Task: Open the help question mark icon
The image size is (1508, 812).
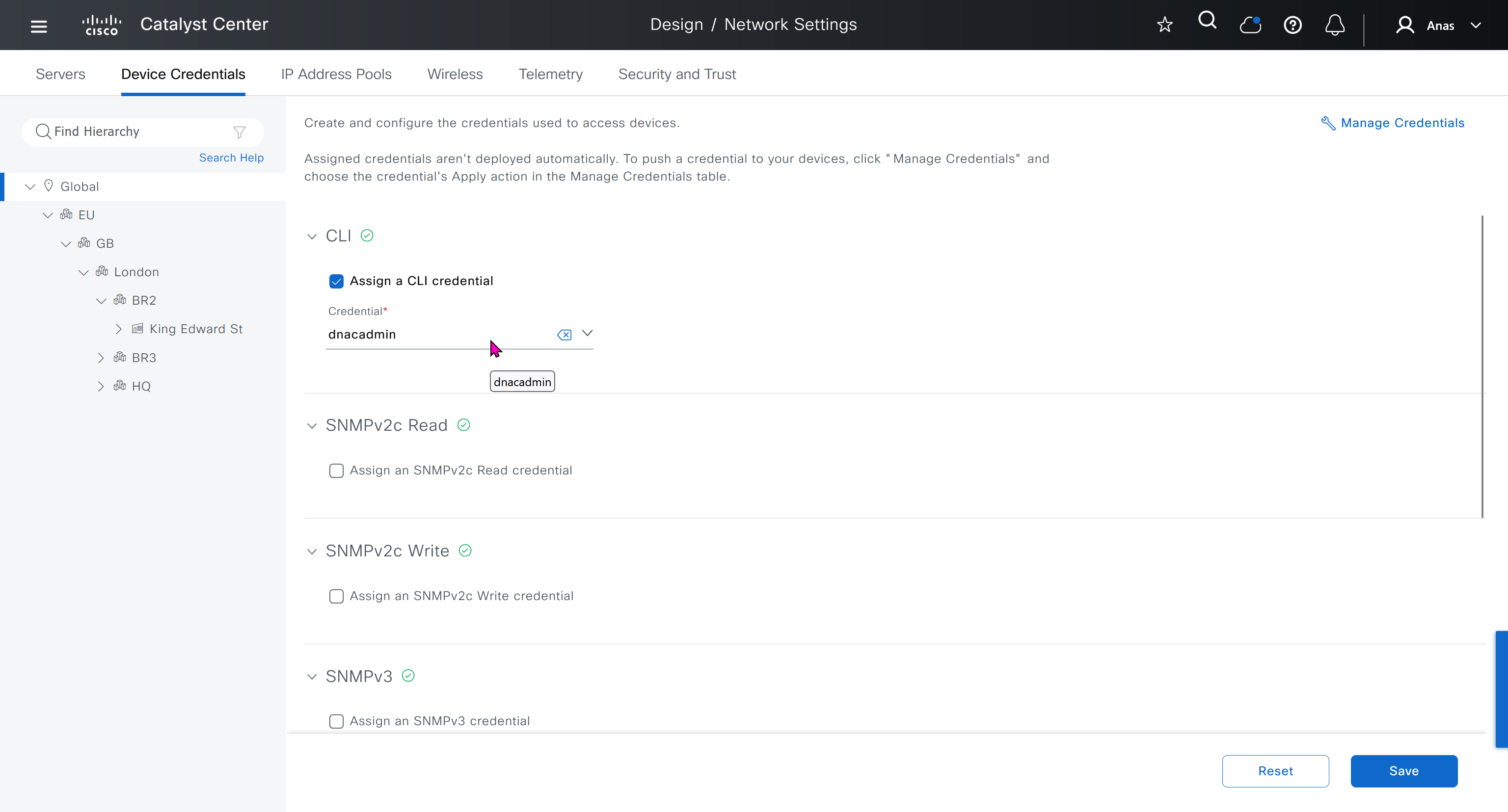Action: click(x=1293, y=25)
